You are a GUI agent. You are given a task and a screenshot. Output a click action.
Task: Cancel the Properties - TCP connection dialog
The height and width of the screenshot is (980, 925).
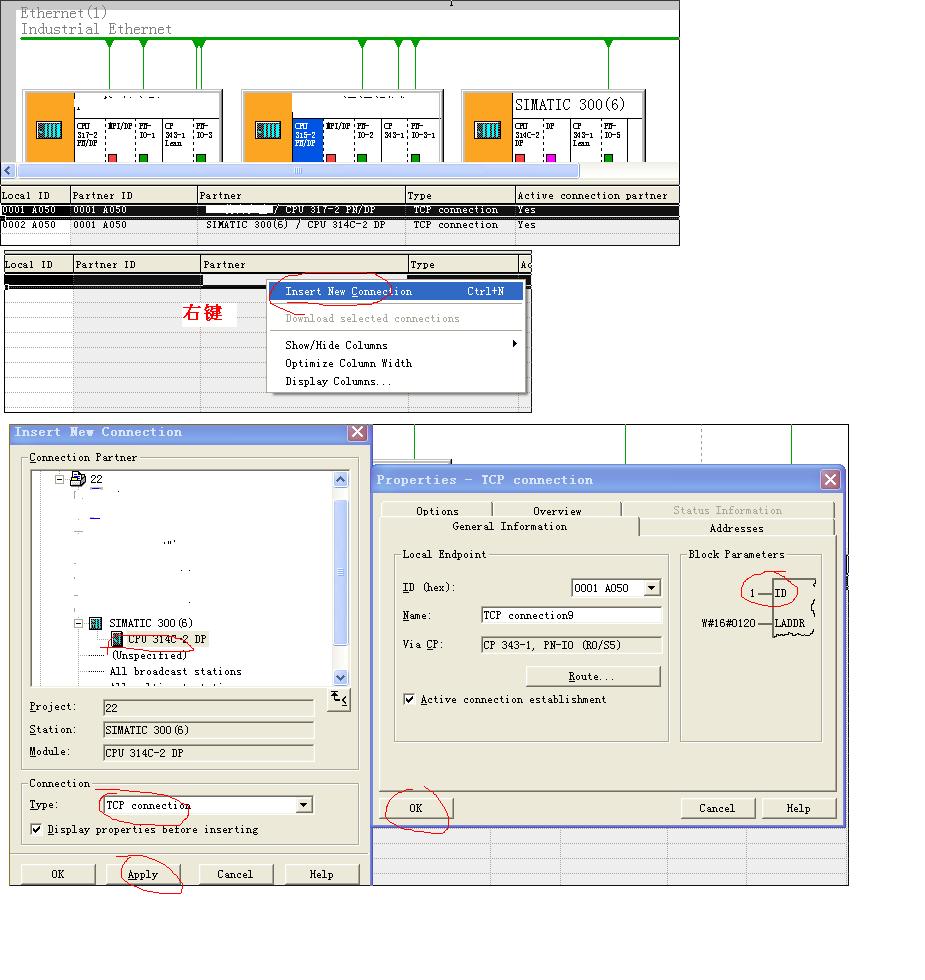(718, 808)
